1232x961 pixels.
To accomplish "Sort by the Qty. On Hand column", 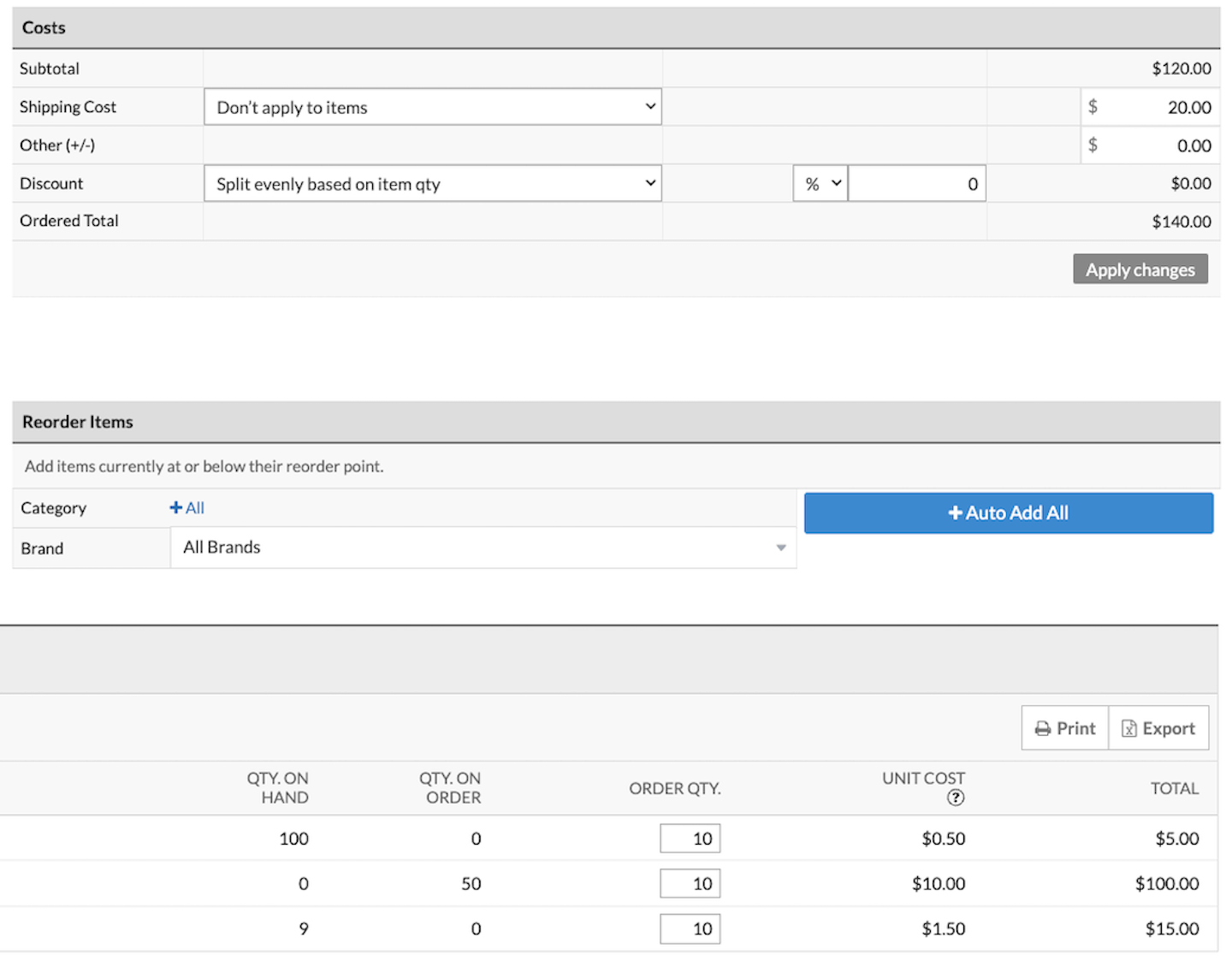I will [x=278, y=787].
